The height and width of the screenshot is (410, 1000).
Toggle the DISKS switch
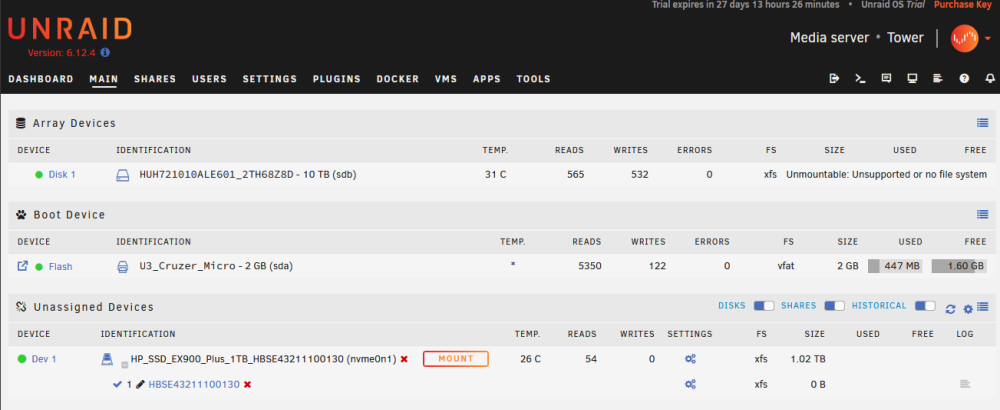[x=763, y=306]
